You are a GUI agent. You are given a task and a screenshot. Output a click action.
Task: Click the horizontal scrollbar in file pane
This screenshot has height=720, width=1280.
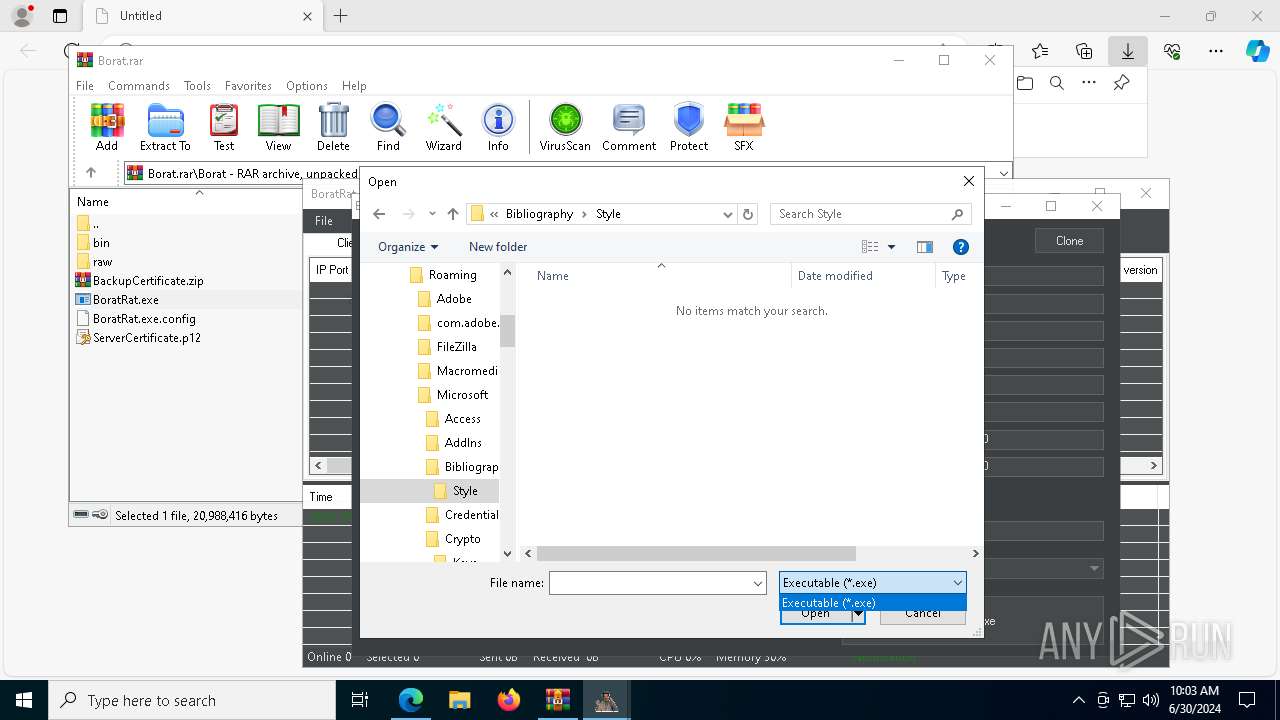coord(696,553)
